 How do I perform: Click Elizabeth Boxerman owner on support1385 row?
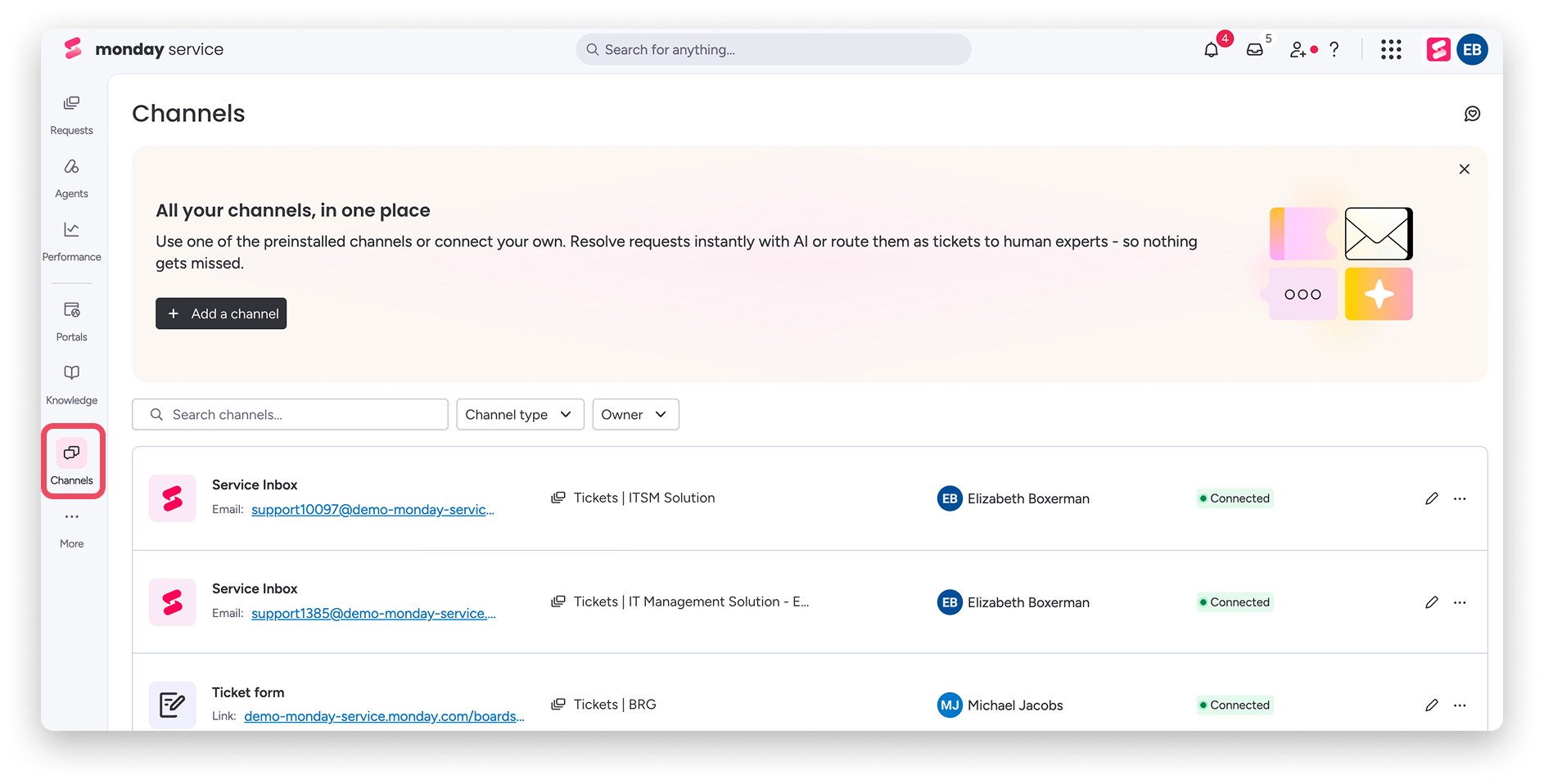point(1014,602)
